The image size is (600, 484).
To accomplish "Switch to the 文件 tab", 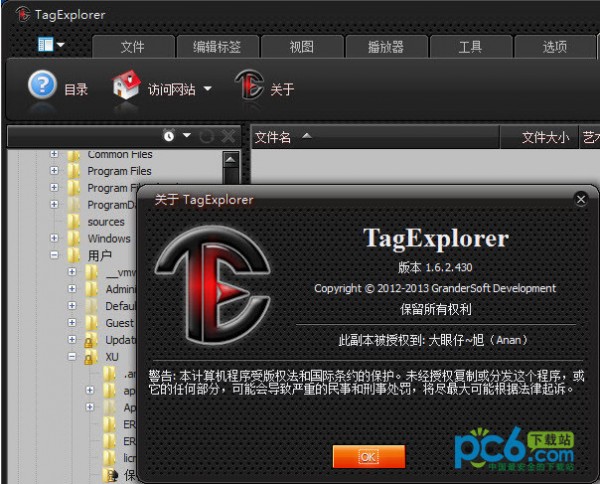I will (133, 47).
